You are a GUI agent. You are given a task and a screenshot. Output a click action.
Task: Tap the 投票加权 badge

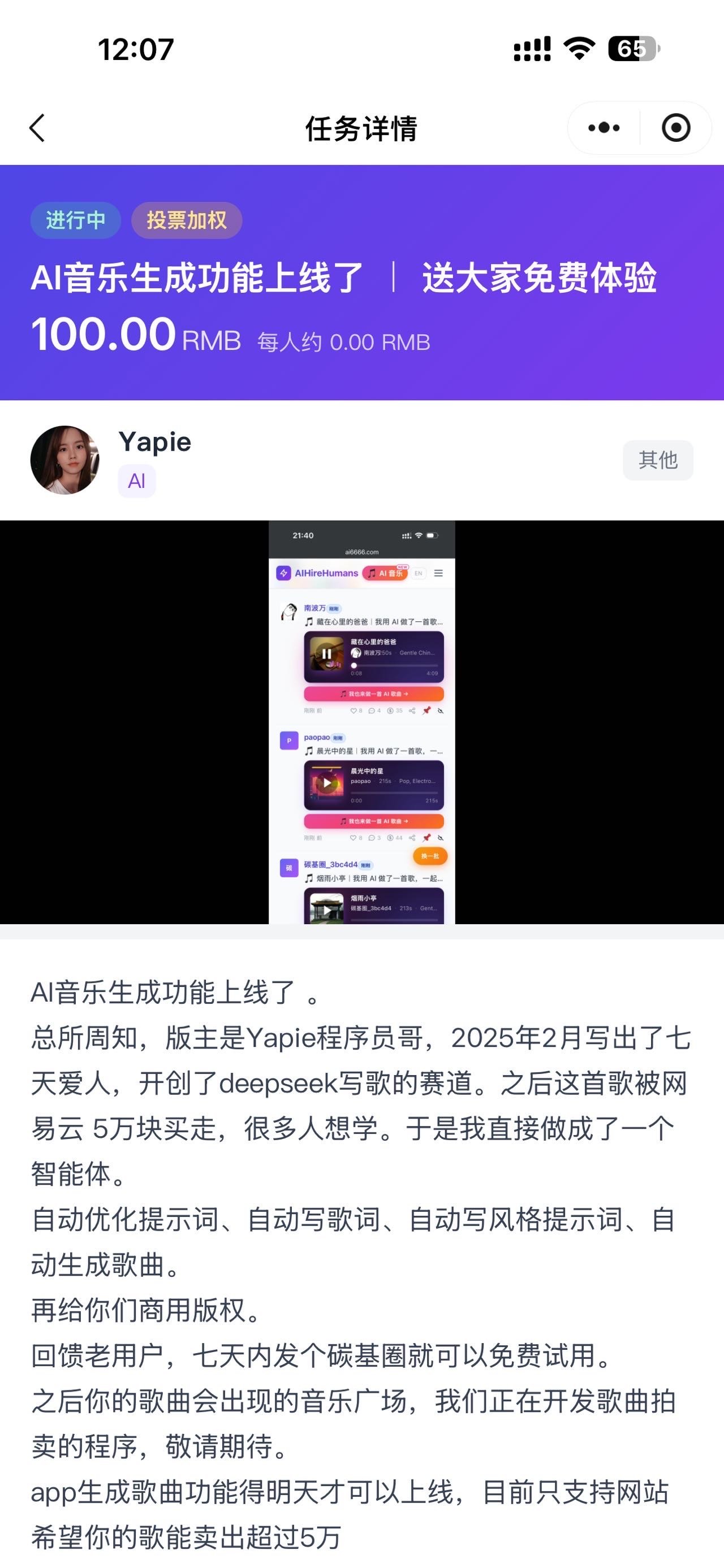pos(187,220)
